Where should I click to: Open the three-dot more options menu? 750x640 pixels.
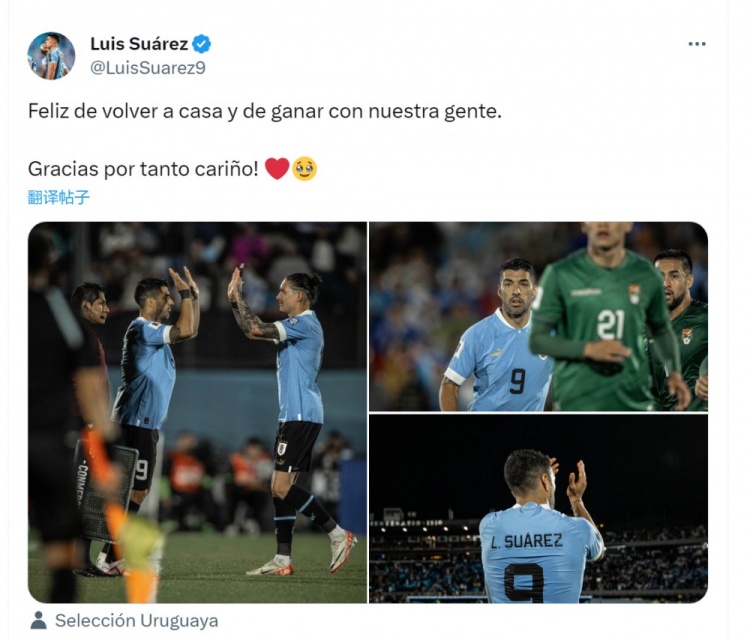[x=696, y=44]
